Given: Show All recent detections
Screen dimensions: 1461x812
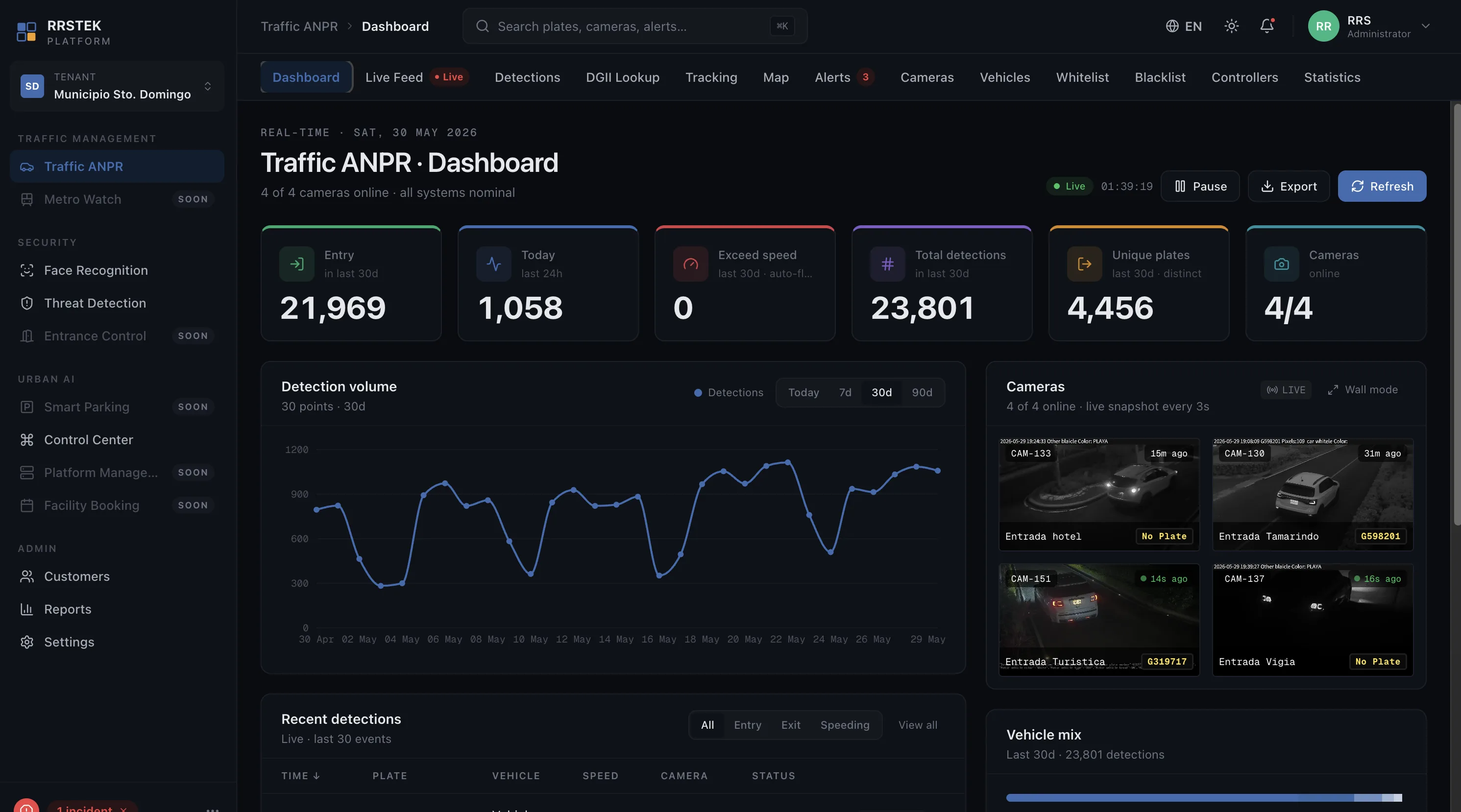Looking at the screenshot, I should pyautogui.click(x=707, y=725).
